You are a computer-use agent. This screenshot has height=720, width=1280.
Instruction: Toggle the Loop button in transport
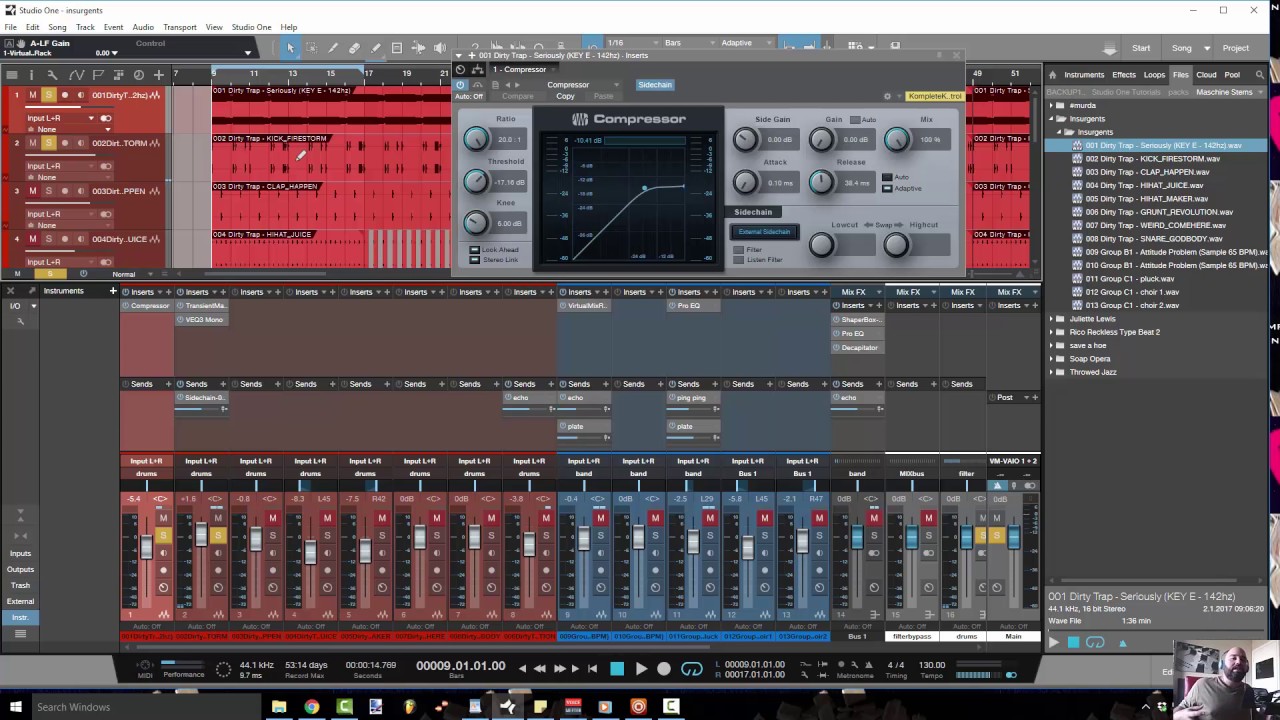[x=691, y=669]
